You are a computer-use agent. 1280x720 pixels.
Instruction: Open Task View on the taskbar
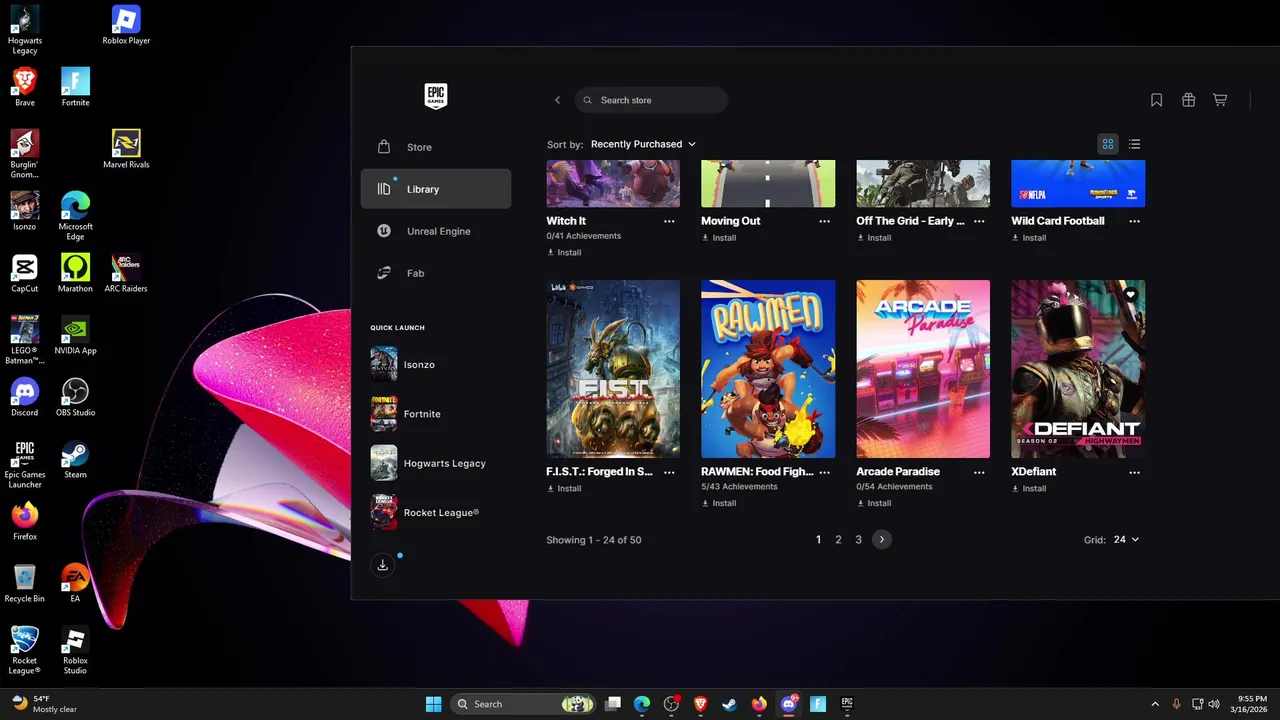click(613, 704)
